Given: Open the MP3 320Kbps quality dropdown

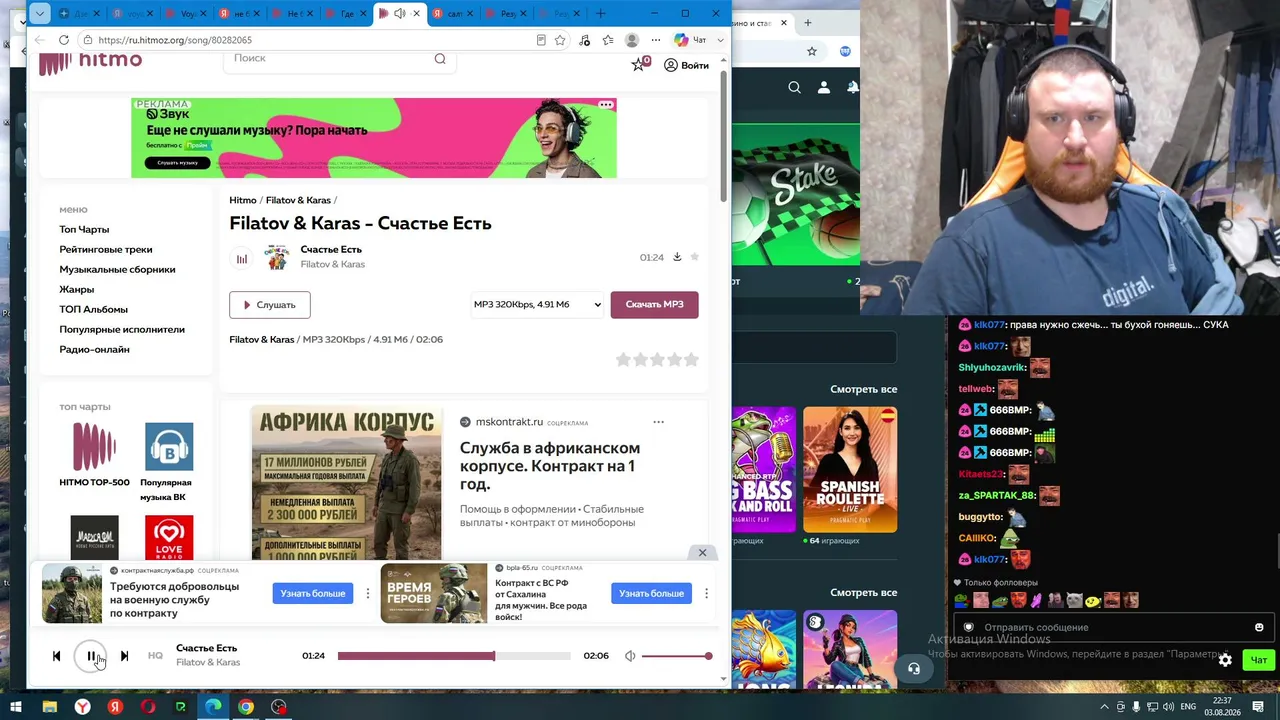Looking at the screenshot, I should click(x=537, y=304).
